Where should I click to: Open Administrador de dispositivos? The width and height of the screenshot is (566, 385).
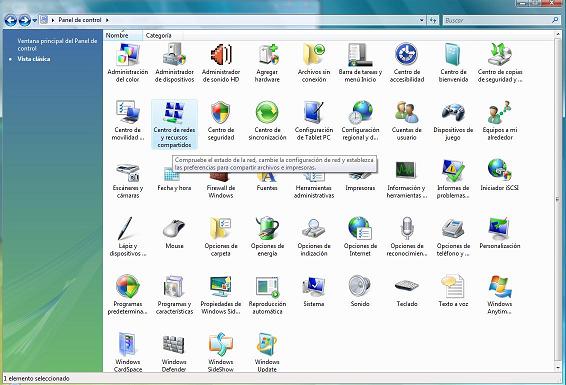[x=174, y=63]
